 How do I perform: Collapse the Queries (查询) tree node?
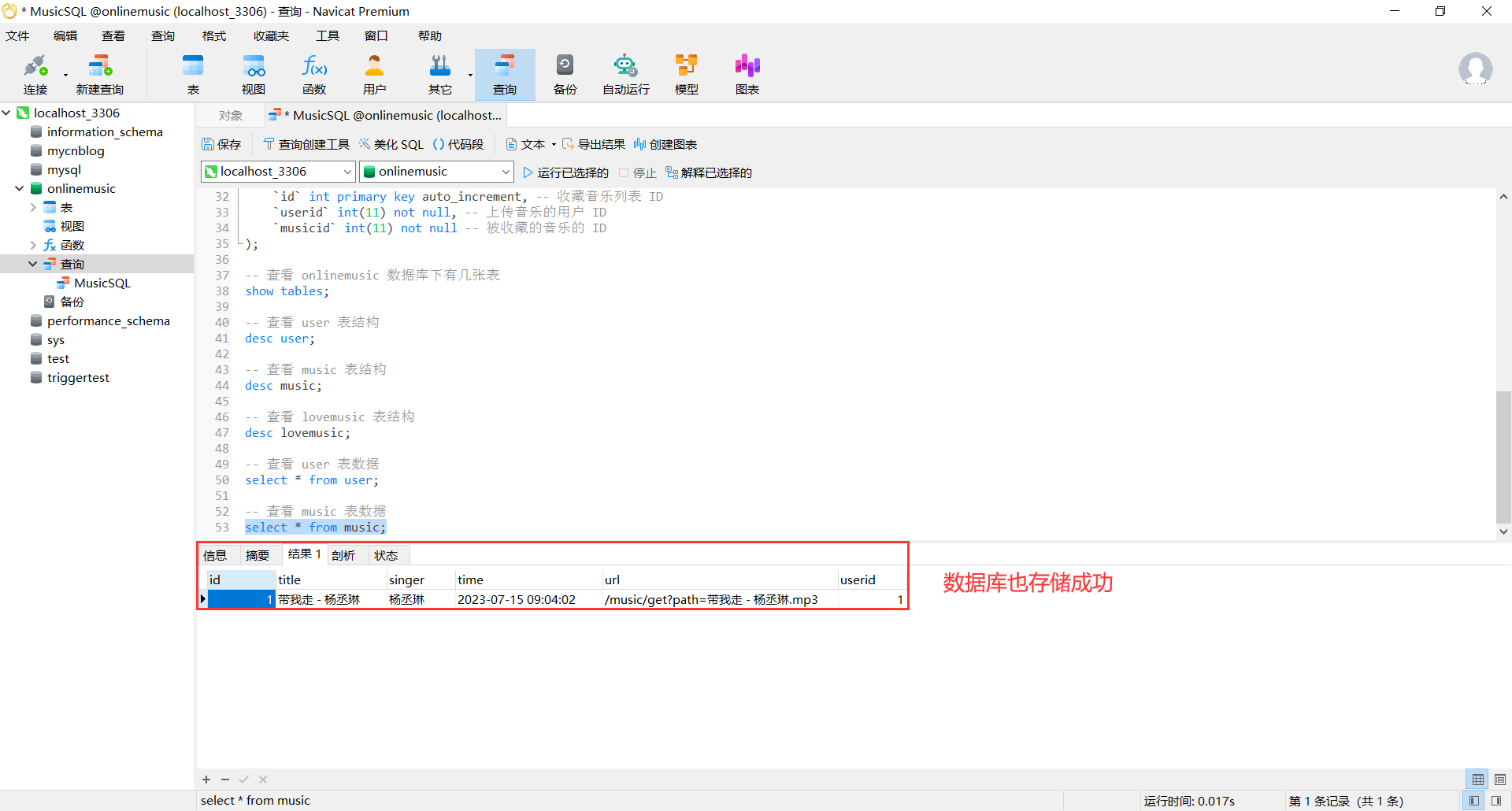coord(33,264)
